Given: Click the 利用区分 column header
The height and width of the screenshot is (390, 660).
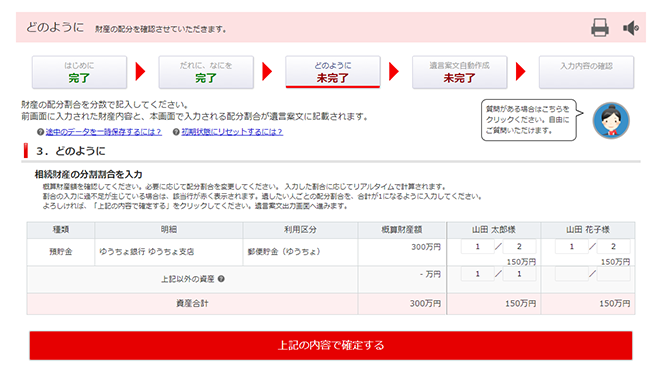Looking at the screenshot, I should pos(300,230).
